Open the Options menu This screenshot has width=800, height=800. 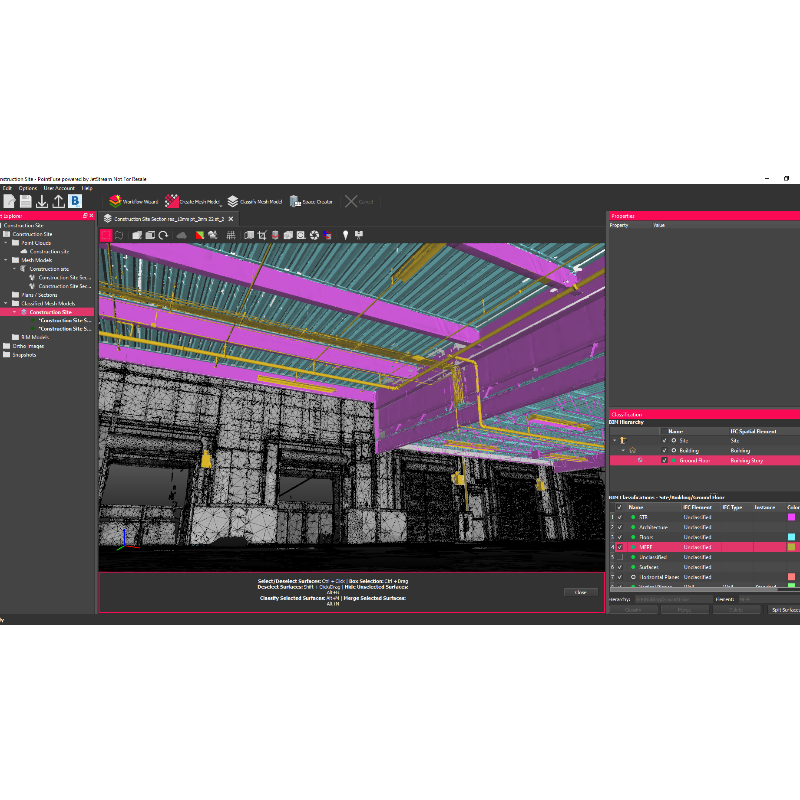point(28,188)
